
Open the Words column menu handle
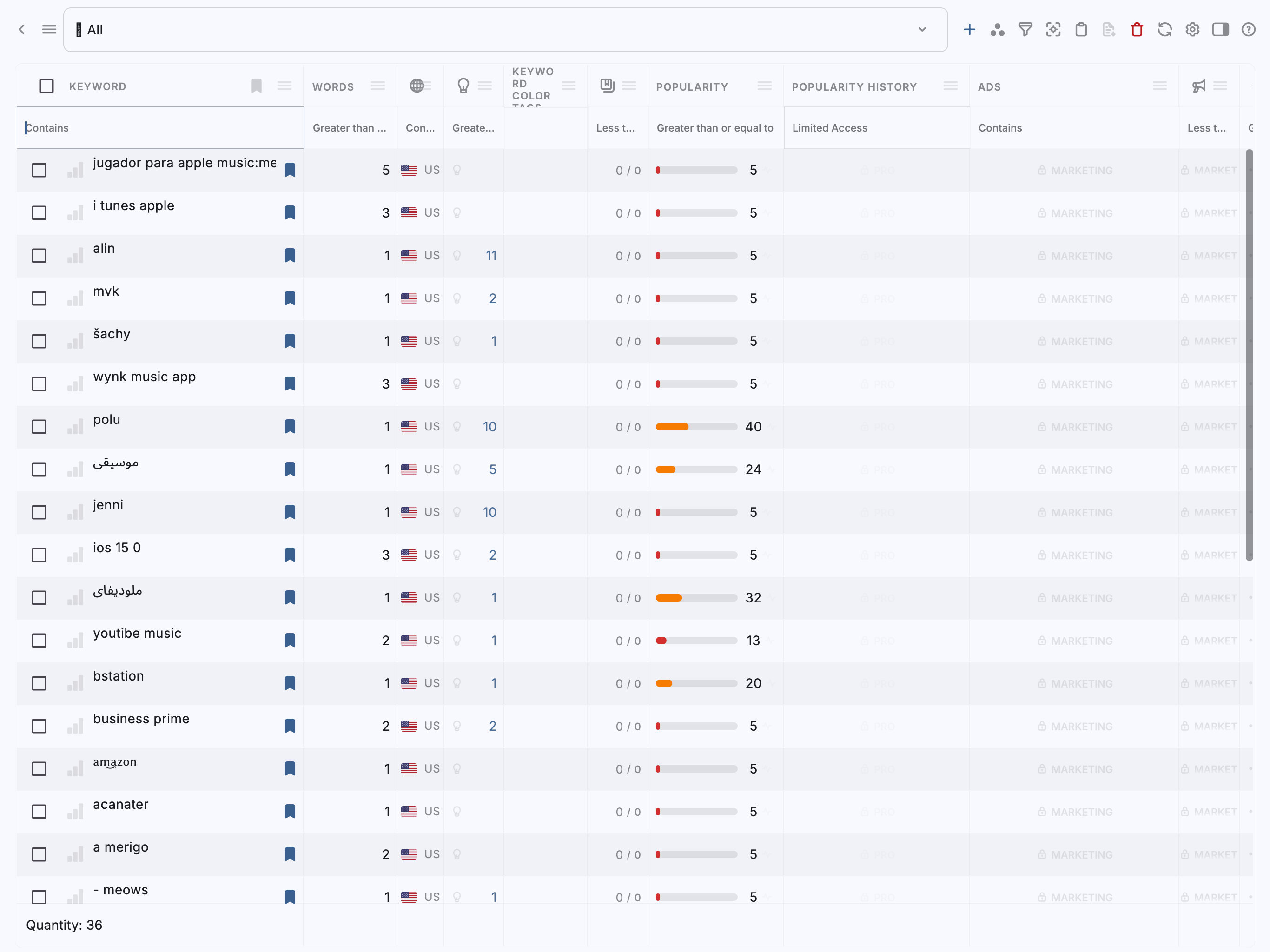point(378,86)
